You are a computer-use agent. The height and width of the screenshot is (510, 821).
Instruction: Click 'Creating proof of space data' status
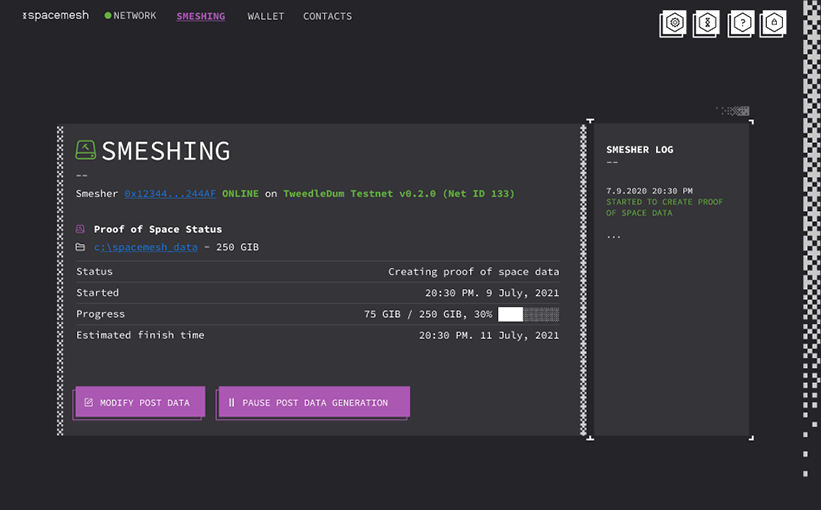(x=473, y=271)
